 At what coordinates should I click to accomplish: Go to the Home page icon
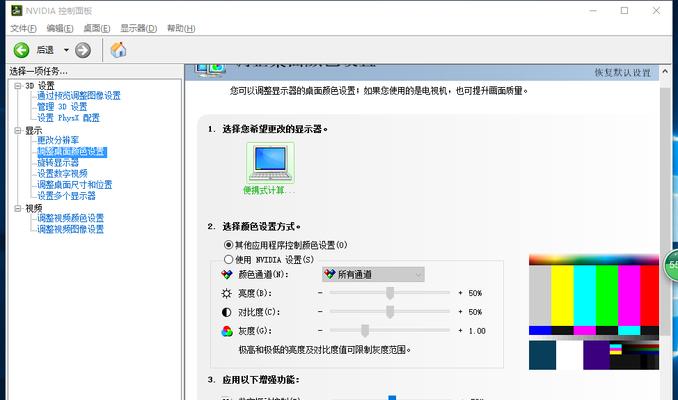pos(118,50)
